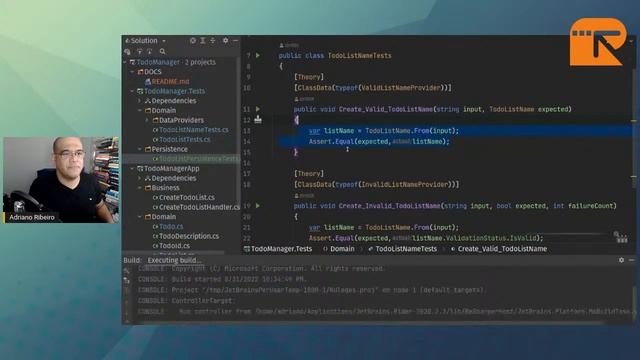Viewport: 640px width, 360px height.
Task: Hide the Build panel with minus icon
Action: click(631, 260)
